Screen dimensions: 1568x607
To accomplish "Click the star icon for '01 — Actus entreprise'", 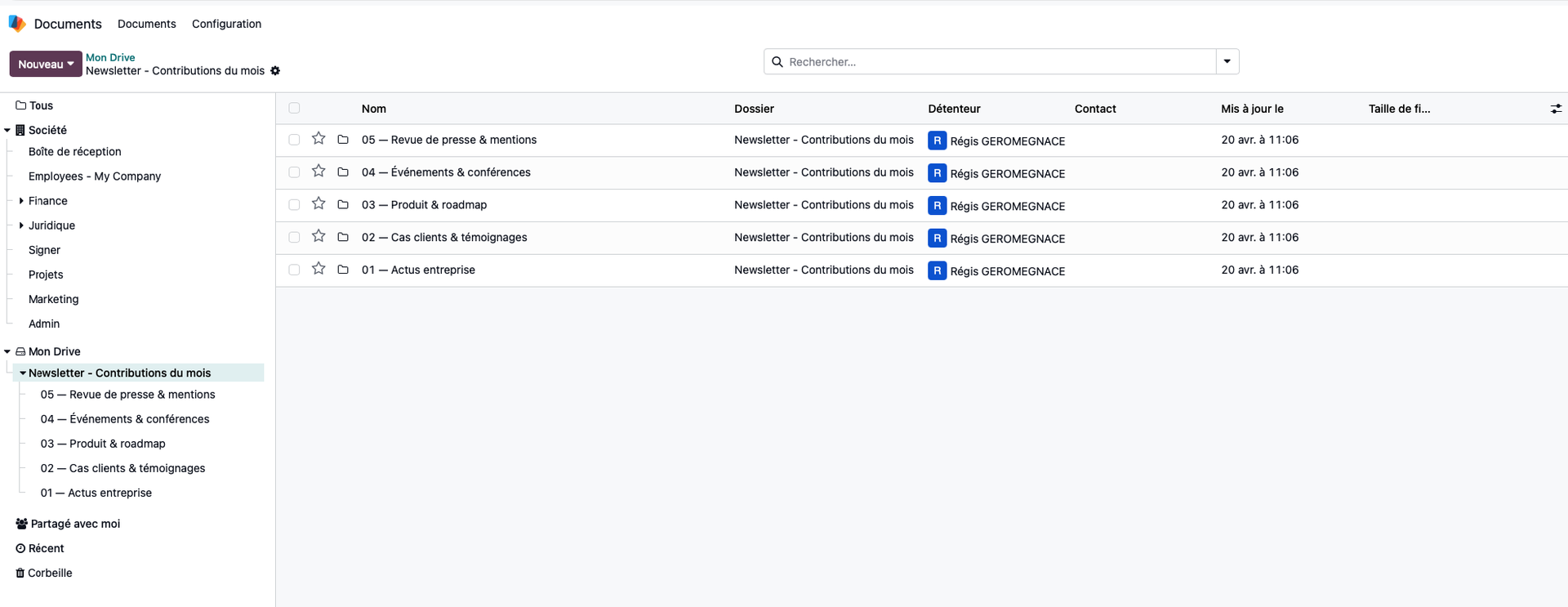I will 318,269.
